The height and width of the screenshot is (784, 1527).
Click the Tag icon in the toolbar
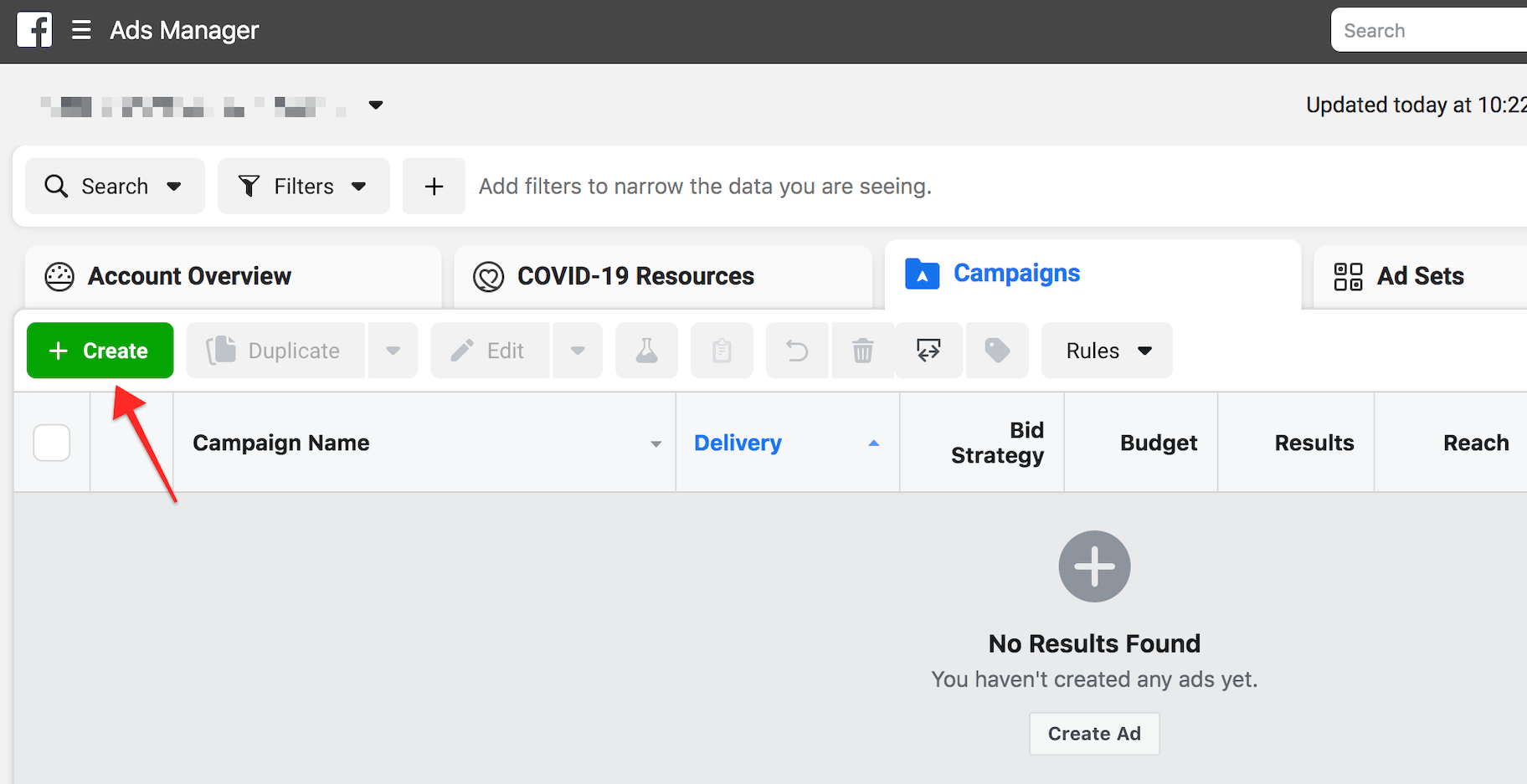[996, 351]
